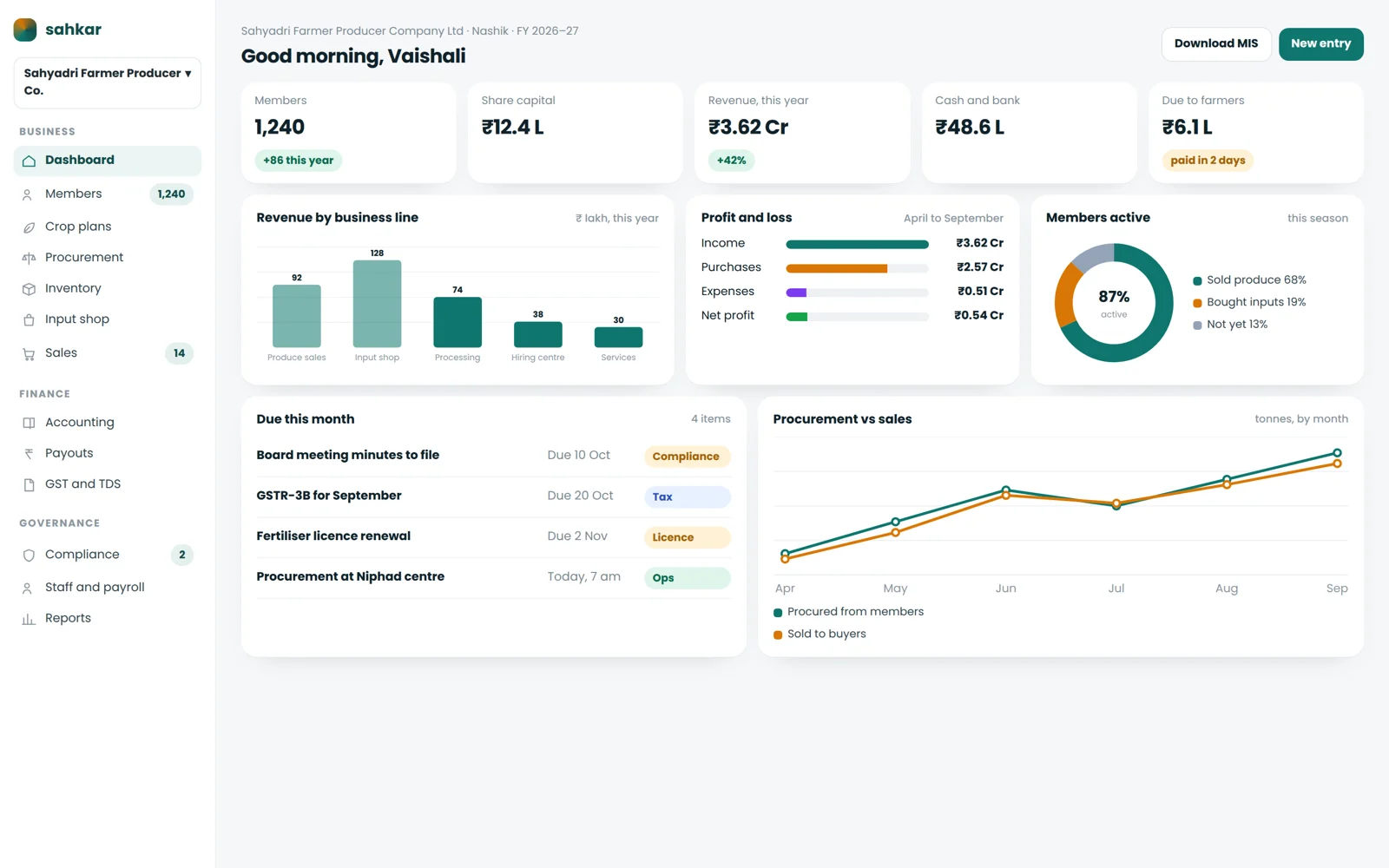The image size is (1389, 868).
Task: Click the Input shop bag icon
Action: pyautogui.click(x=29, y=319)
